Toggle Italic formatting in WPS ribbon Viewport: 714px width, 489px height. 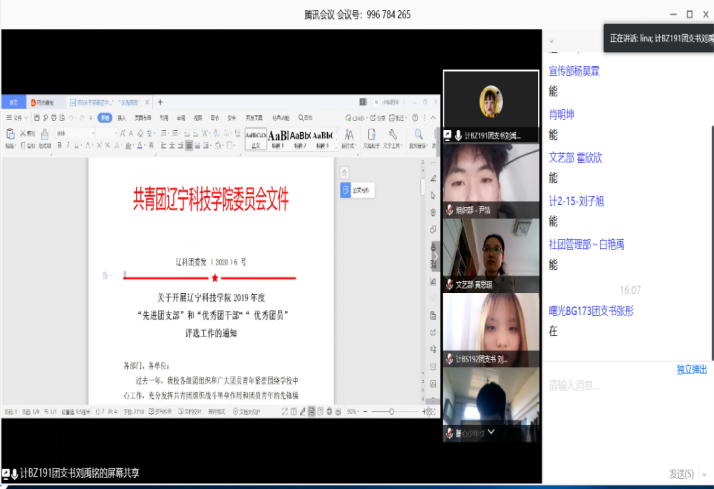click(x=65, y=143)
